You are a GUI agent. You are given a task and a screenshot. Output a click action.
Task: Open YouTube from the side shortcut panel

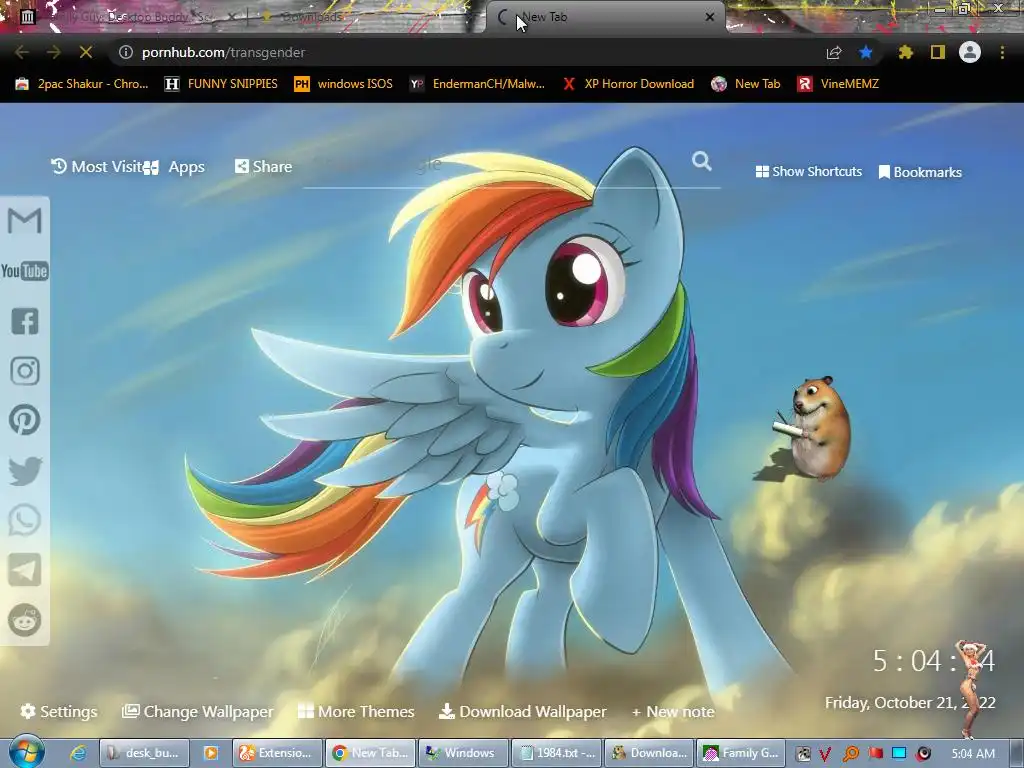coord(25,271)
